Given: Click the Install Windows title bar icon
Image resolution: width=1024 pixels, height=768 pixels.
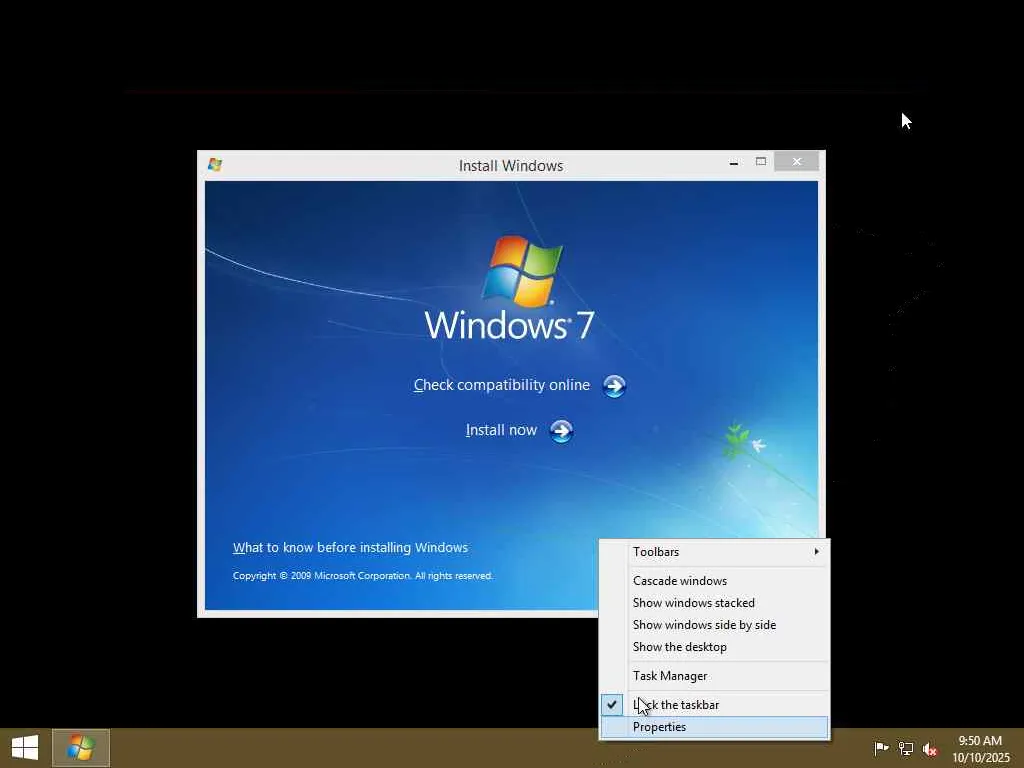Looking at the screenshot, I should [x=215, y=165].
